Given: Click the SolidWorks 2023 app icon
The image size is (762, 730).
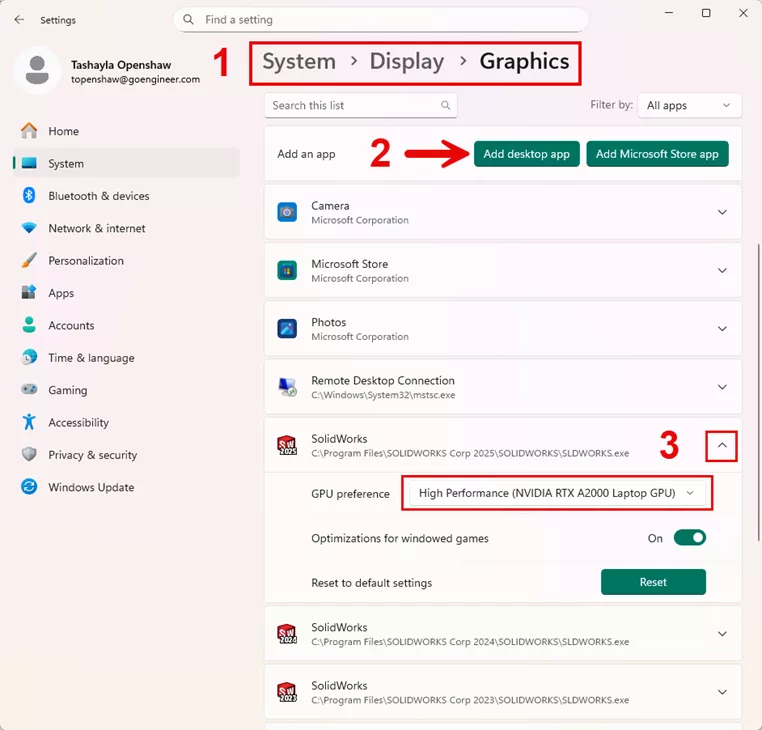Looking at the screenshot, I should (x=287, y=692).
